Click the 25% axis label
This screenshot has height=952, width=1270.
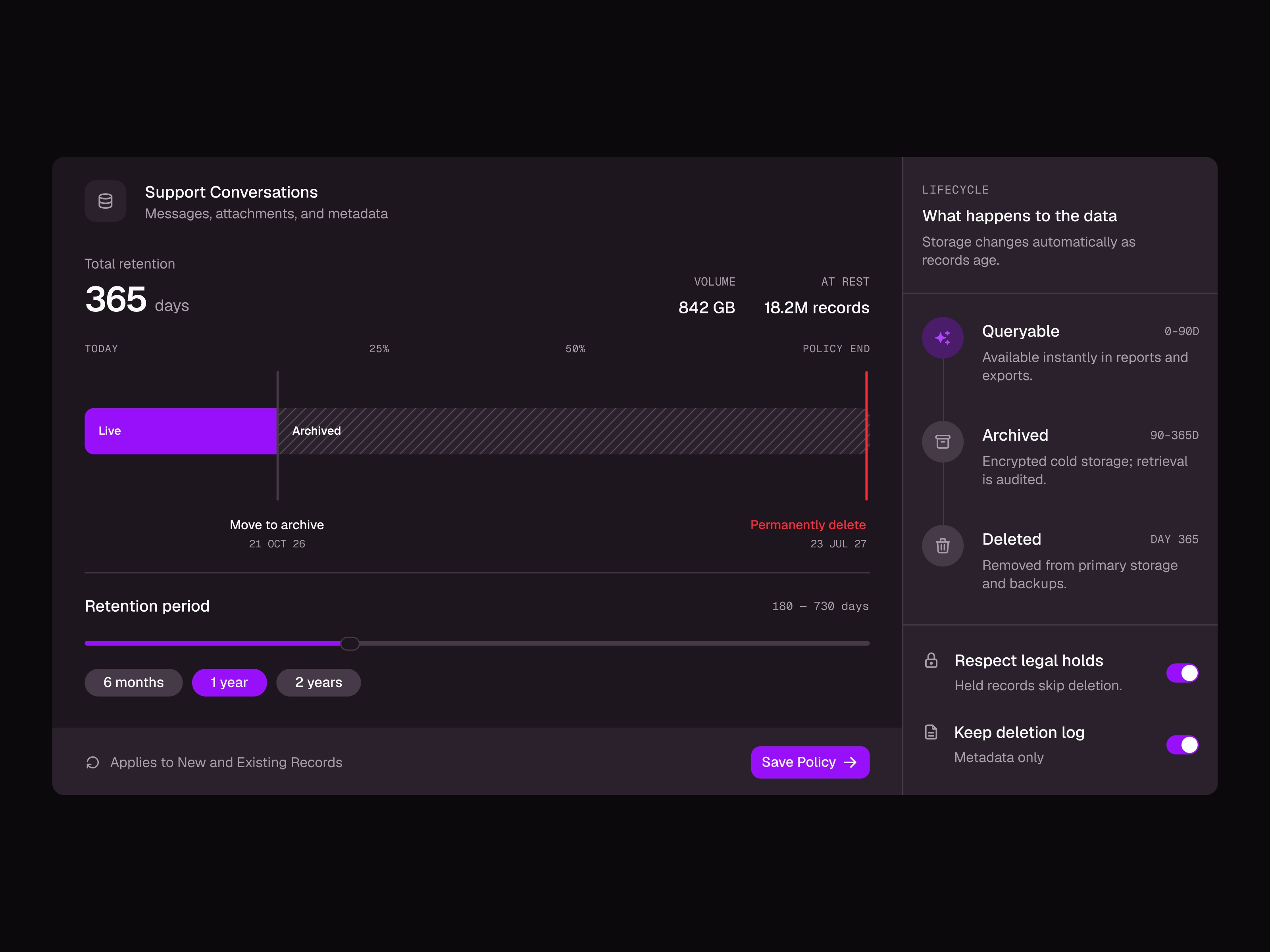379,349
